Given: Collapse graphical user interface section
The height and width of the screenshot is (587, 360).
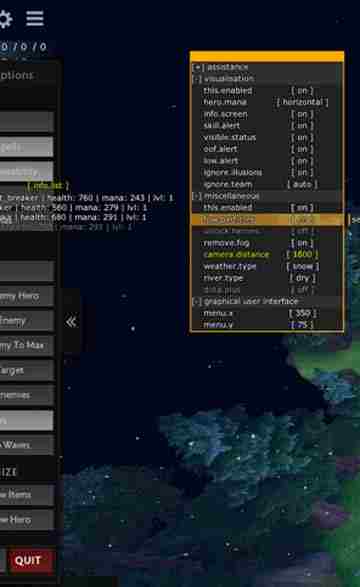Looking at the screenshot, I should pyautogui.click(x=197, y=301).
